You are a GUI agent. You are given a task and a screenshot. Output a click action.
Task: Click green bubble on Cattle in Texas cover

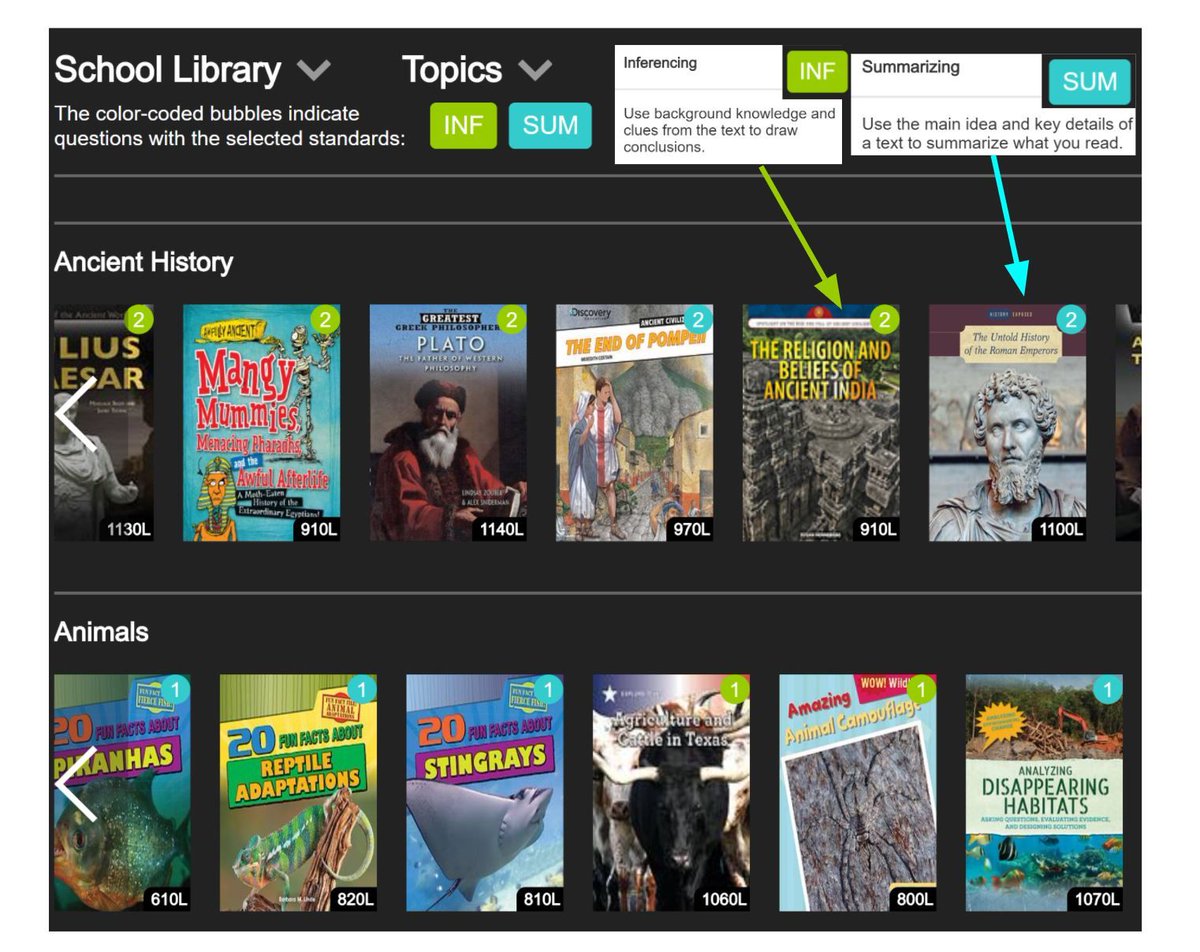click(x=734, y=690)
